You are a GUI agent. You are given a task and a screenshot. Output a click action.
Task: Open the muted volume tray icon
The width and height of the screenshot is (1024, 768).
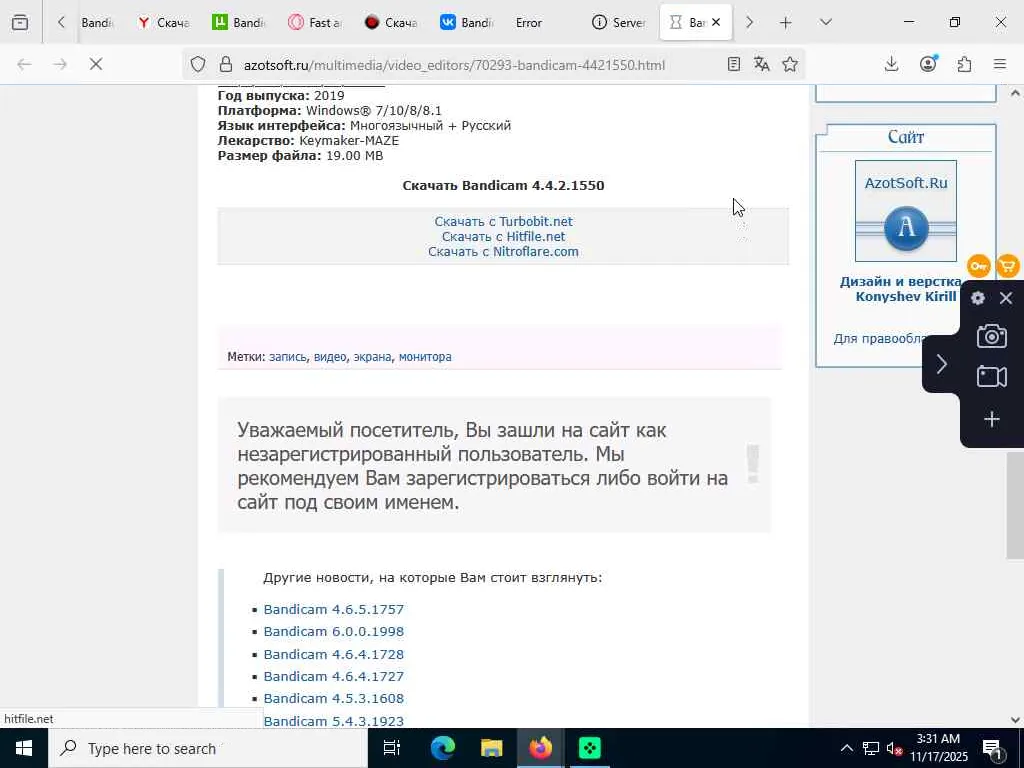(x=894, y=748)
